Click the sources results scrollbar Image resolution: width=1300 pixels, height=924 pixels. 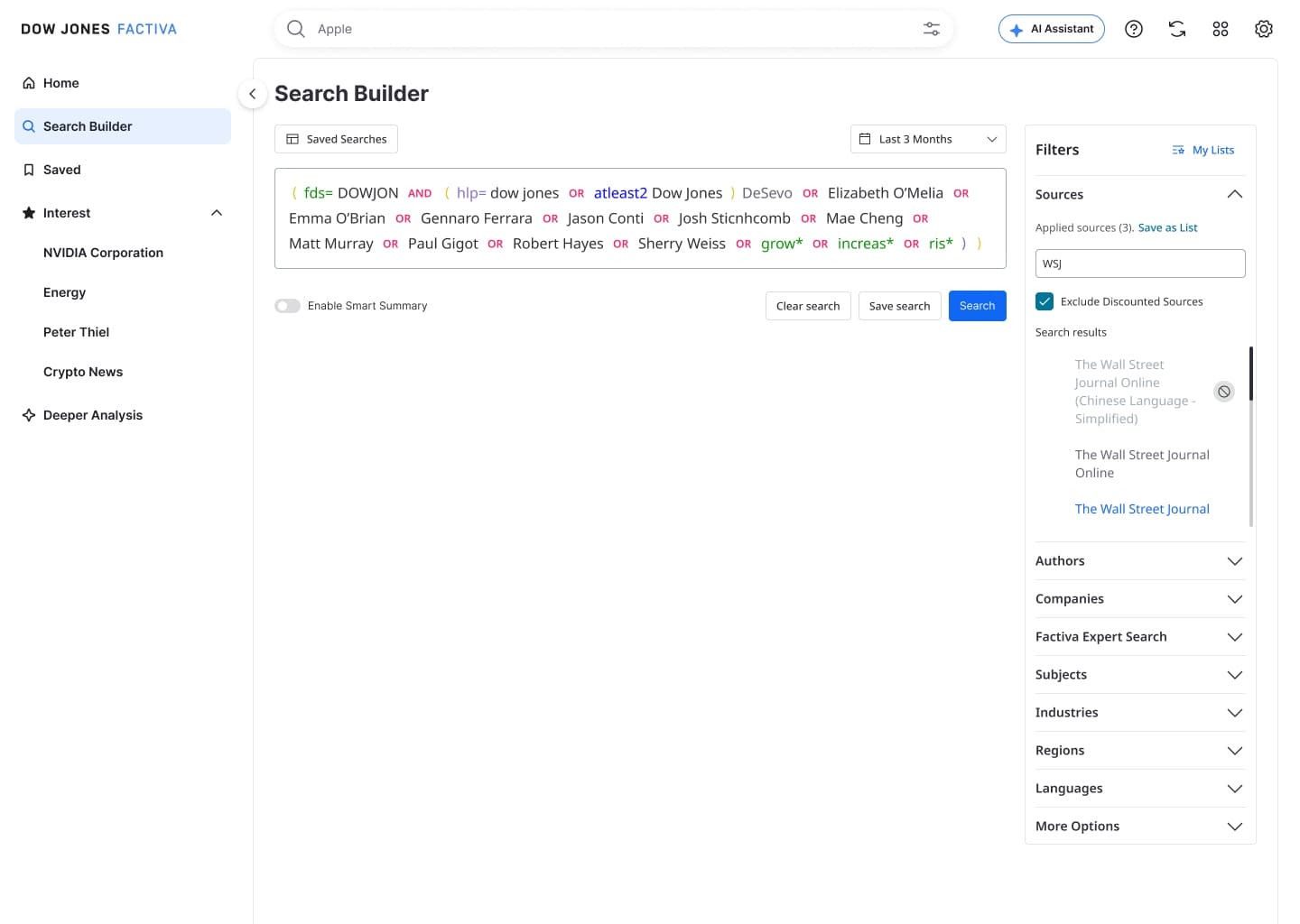(1251, 374)
